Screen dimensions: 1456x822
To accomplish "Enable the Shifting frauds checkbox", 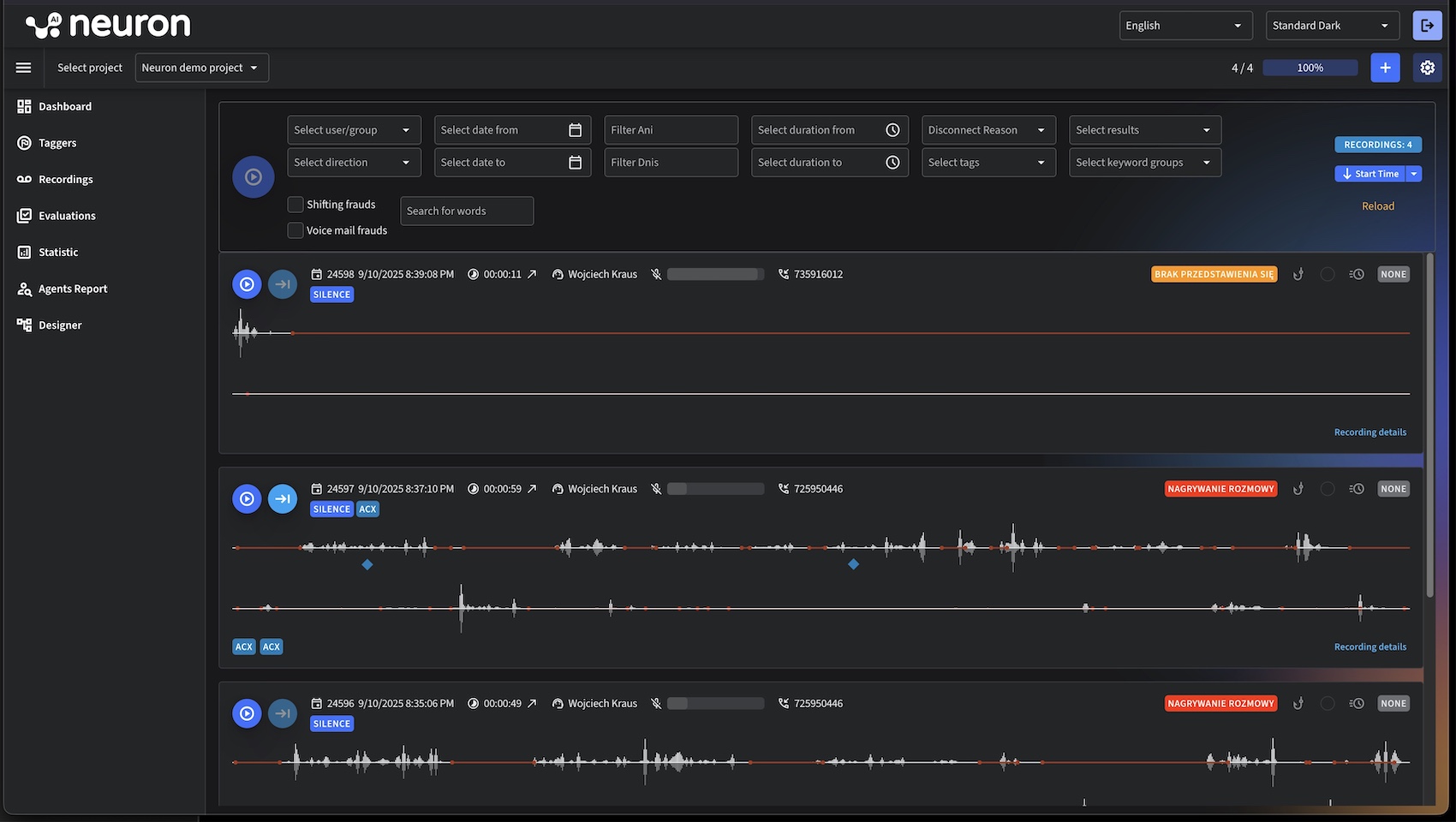I will tap(295, 205).
